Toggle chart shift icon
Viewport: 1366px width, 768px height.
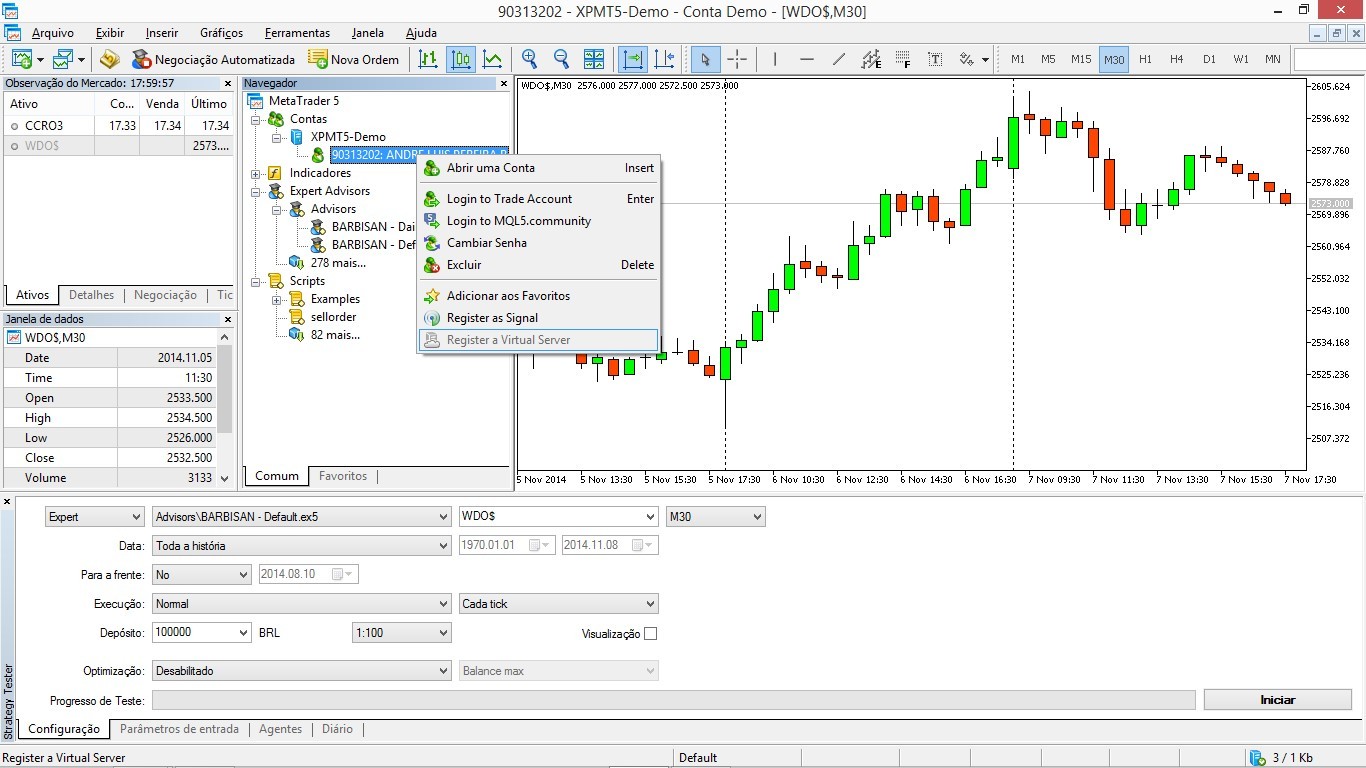tap(664, 59)
